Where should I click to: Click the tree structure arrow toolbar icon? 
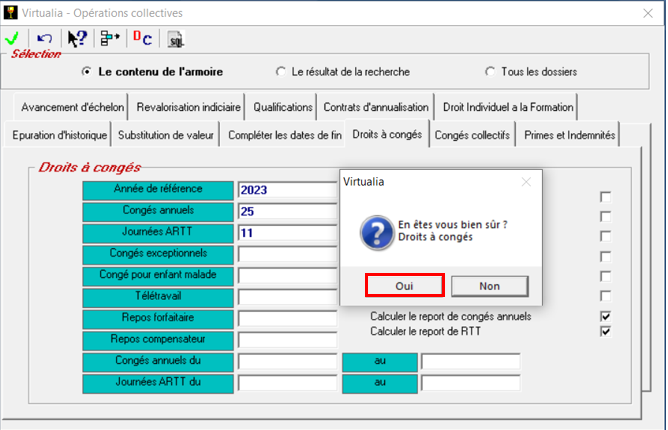point(109,39)
